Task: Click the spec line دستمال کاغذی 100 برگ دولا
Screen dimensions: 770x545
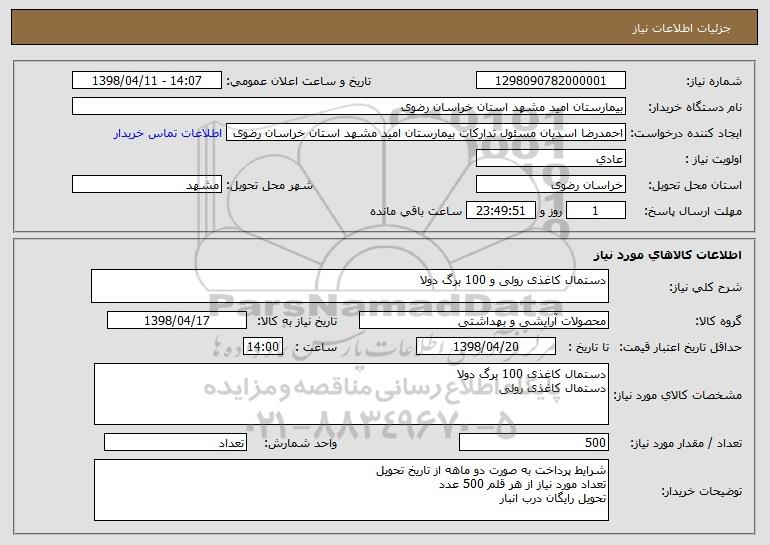Action: click(x=531, y=374)
